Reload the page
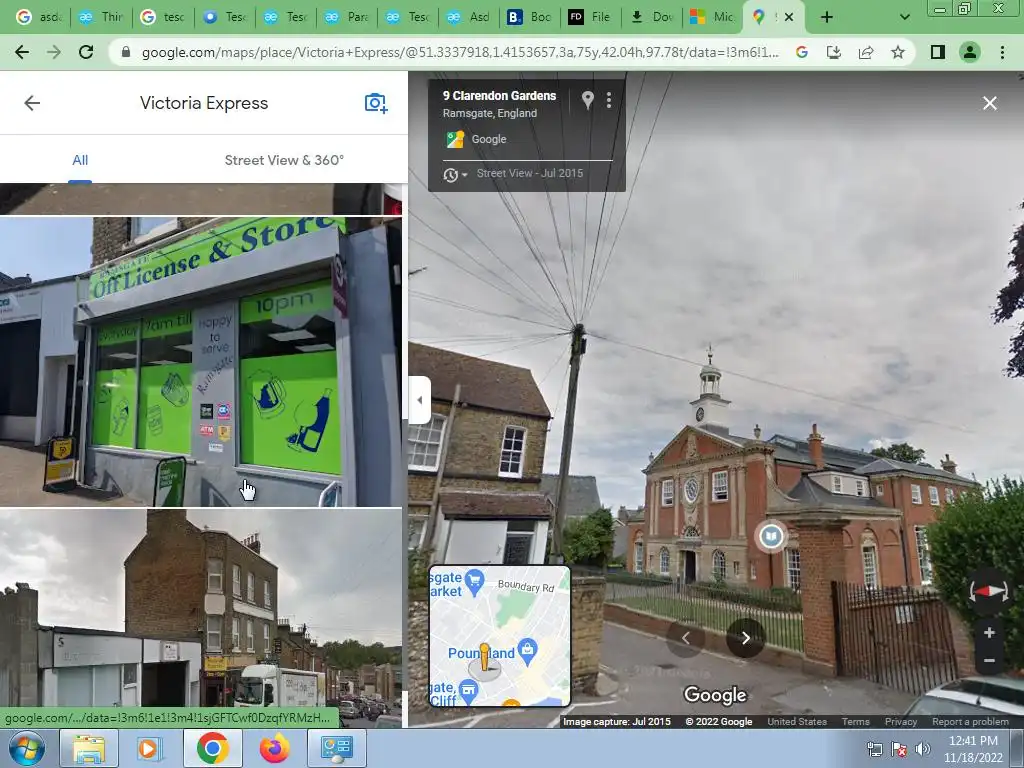The image size is (1024, 768). click(x=86, y=52)
